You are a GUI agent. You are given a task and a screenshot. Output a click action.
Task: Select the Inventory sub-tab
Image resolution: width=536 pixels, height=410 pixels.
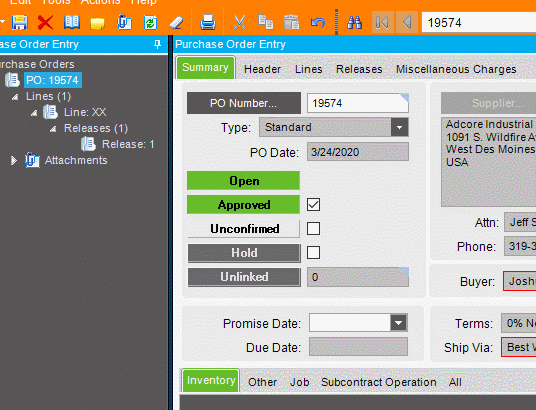coord(211,381)
